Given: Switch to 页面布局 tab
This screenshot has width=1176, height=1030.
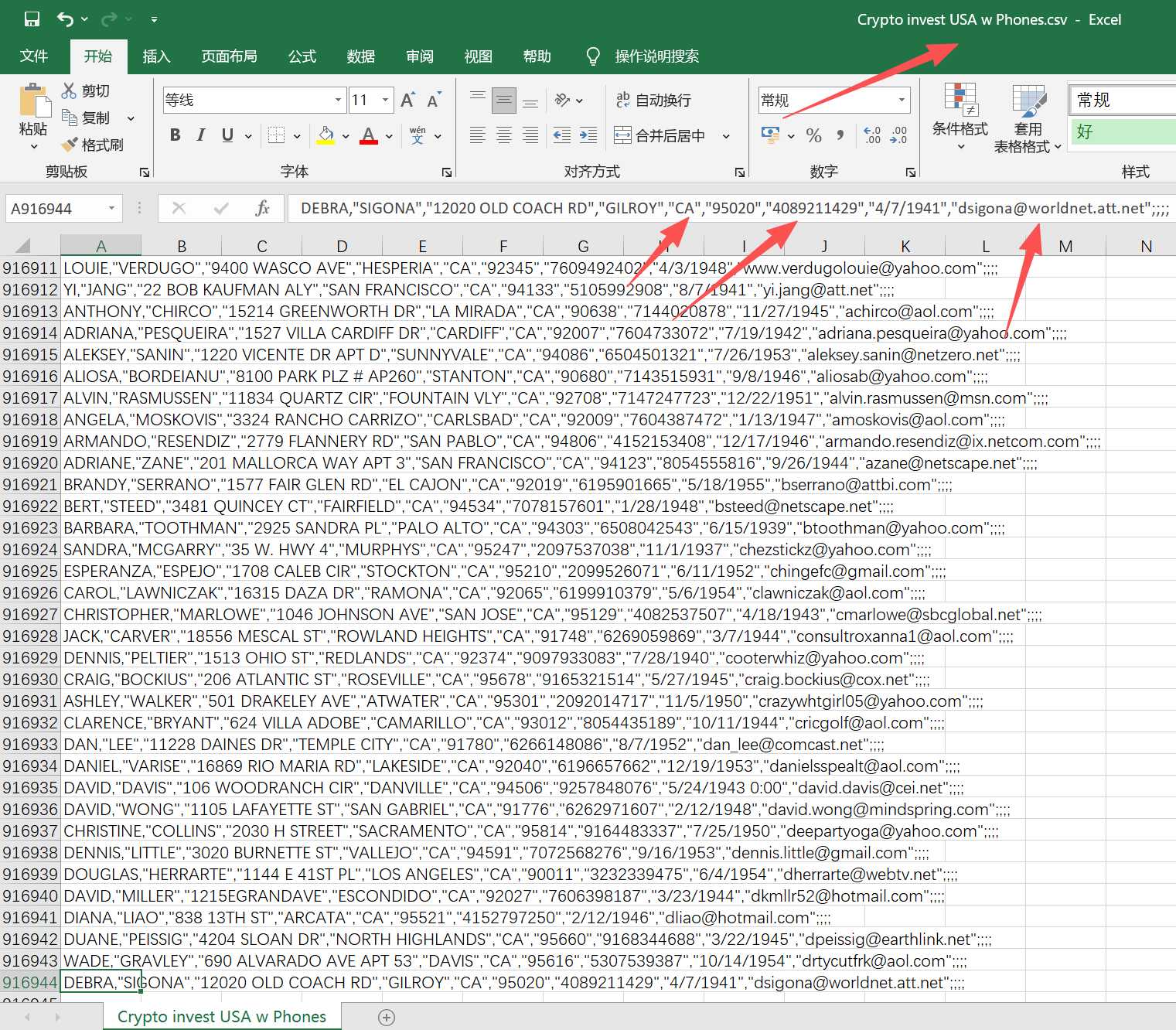Looking at the screenshot, I should click(230, 56).
